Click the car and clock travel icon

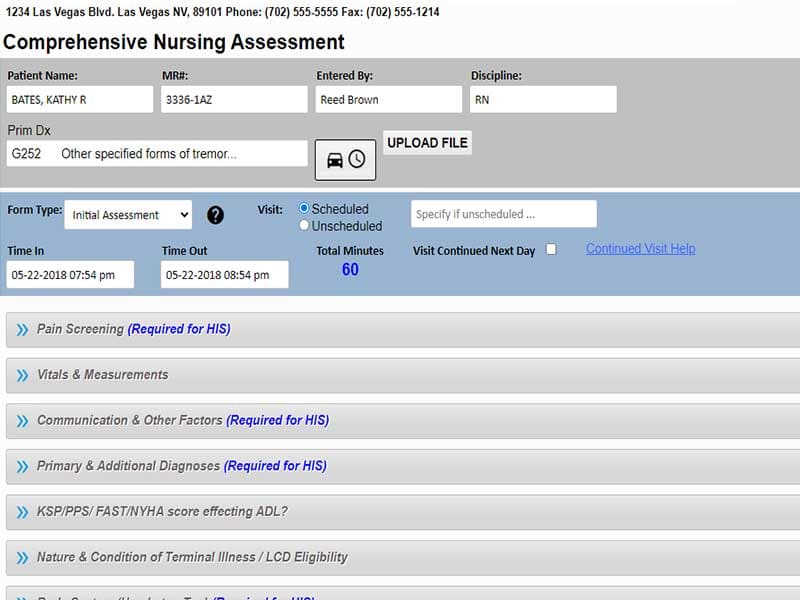[345, 160]
